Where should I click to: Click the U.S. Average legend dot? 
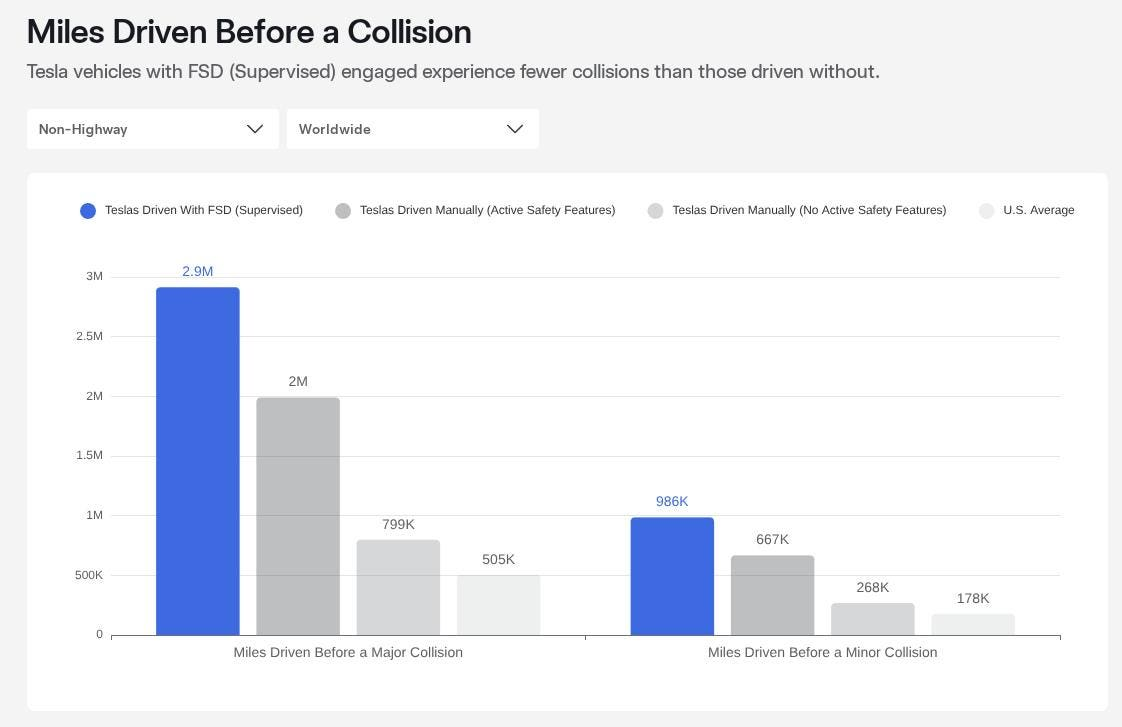[x=987, y=210]
